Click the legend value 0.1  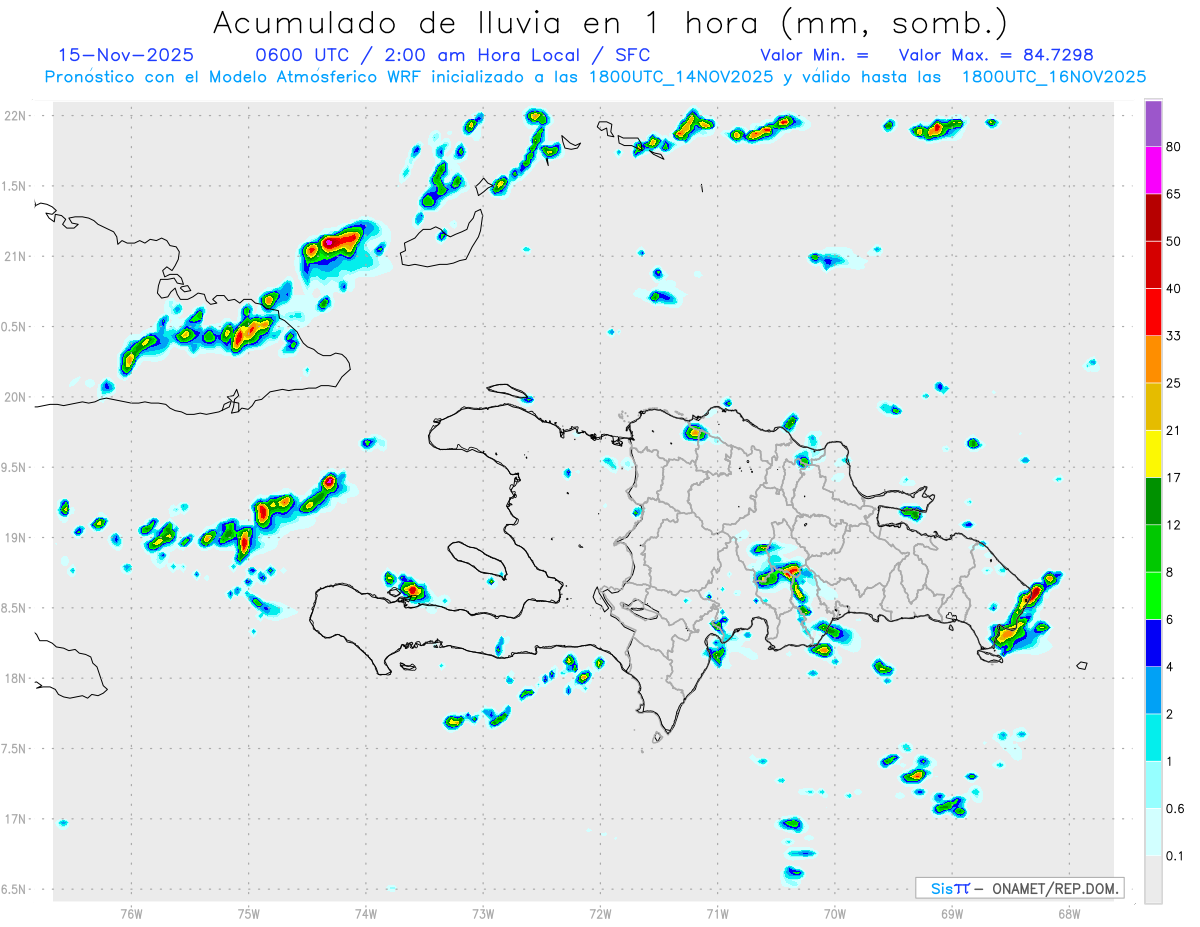coord(1176,856)
